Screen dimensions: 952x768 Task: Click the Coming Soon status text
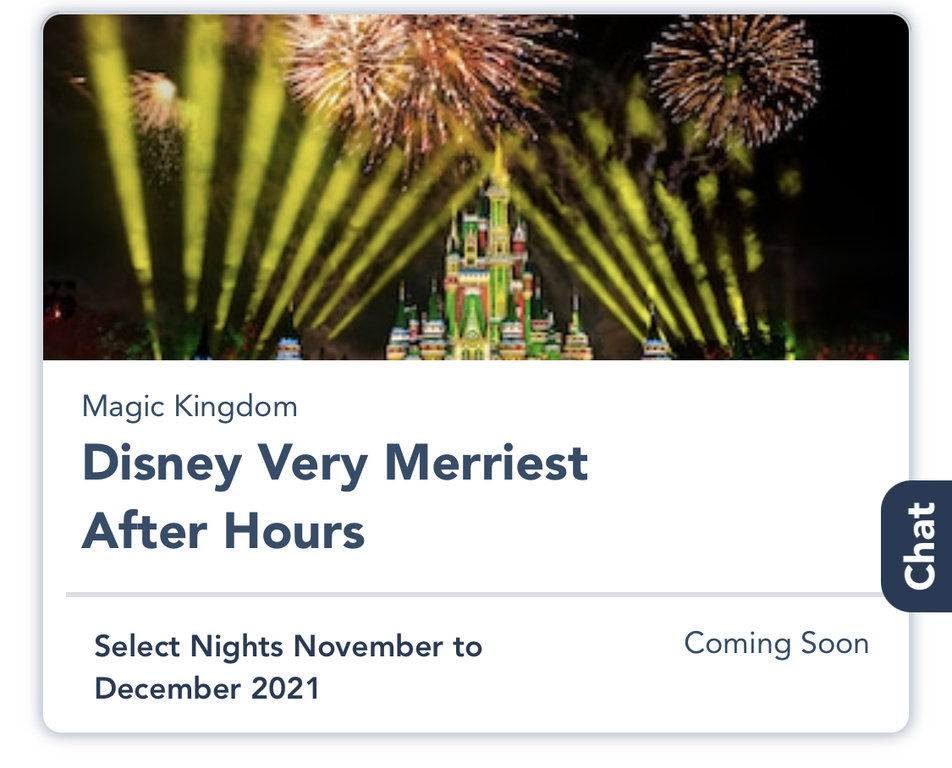click(776, 643)
